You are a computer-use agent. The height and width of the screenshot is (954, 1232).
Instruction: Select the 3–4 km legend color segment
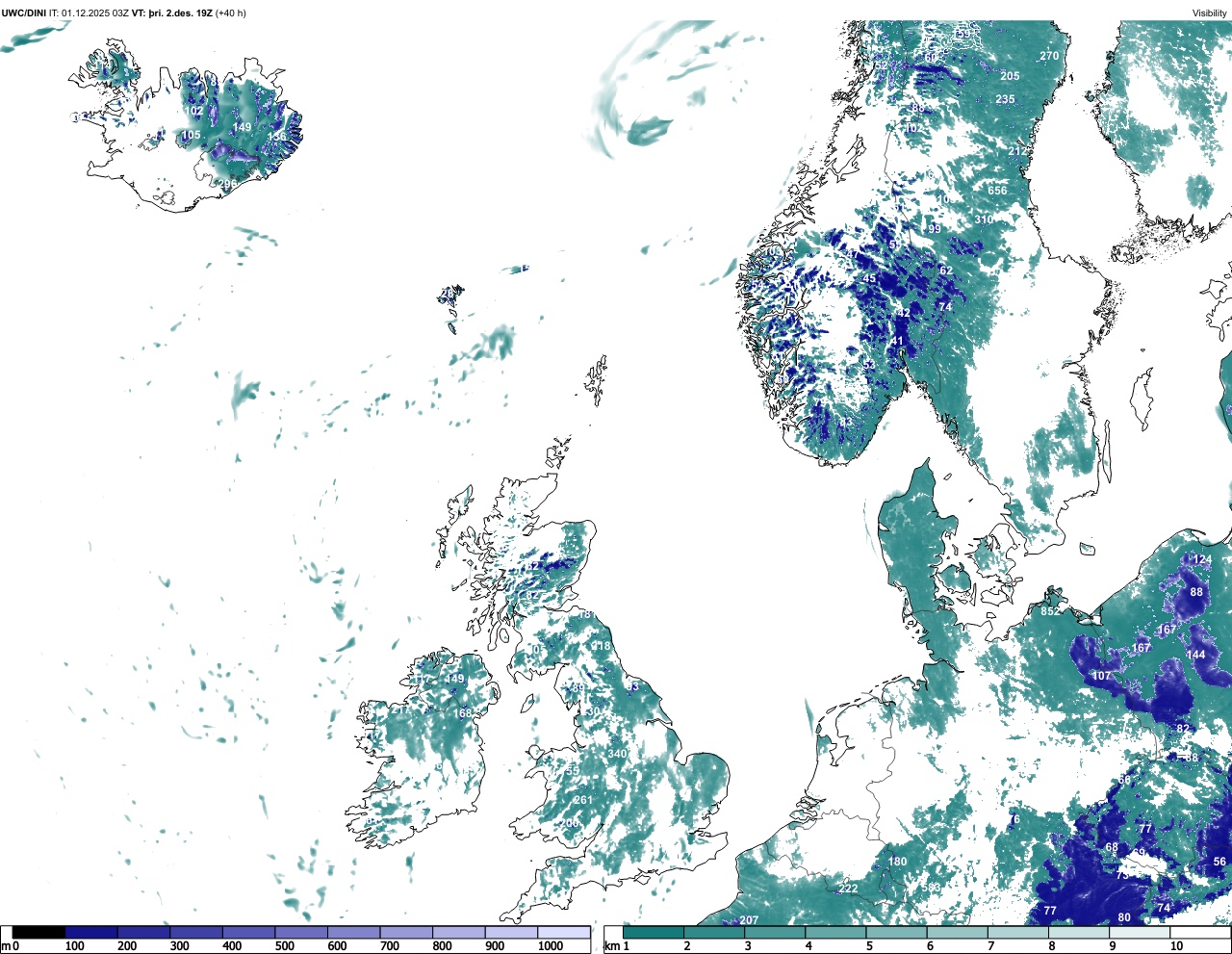(775, 933)
